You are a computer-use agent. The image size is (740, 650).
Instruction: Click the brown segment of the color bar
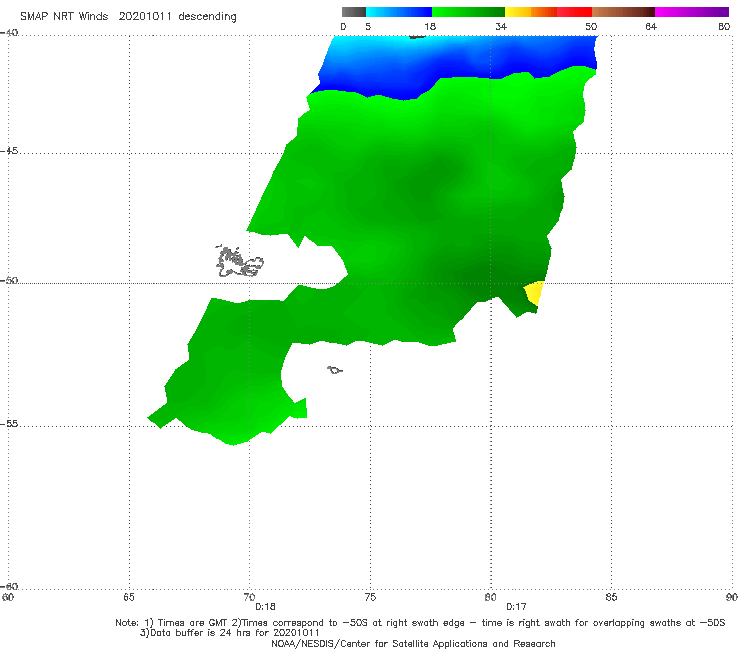[x=623, y=12]
